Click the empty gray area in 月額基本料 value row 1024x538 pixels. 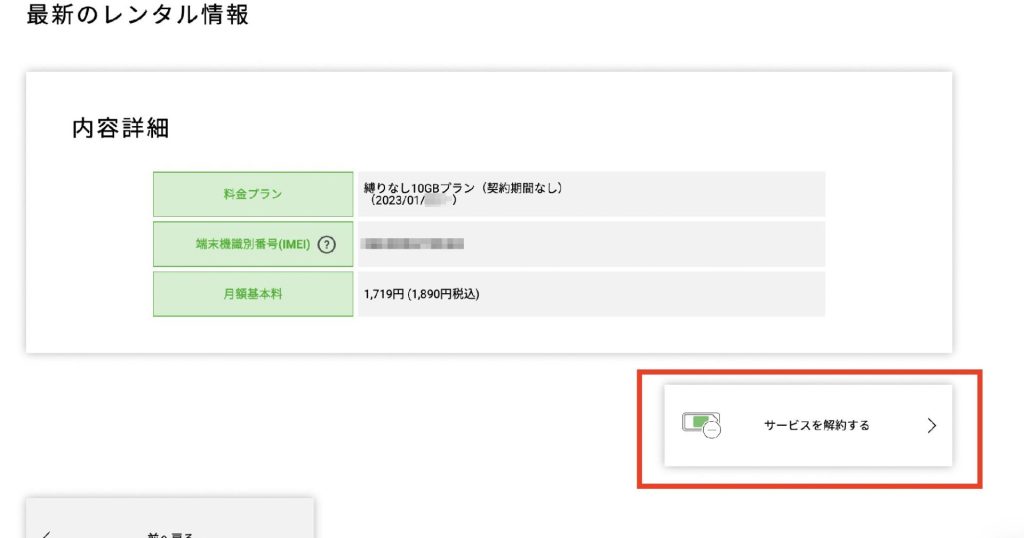(x=653, y=294)
